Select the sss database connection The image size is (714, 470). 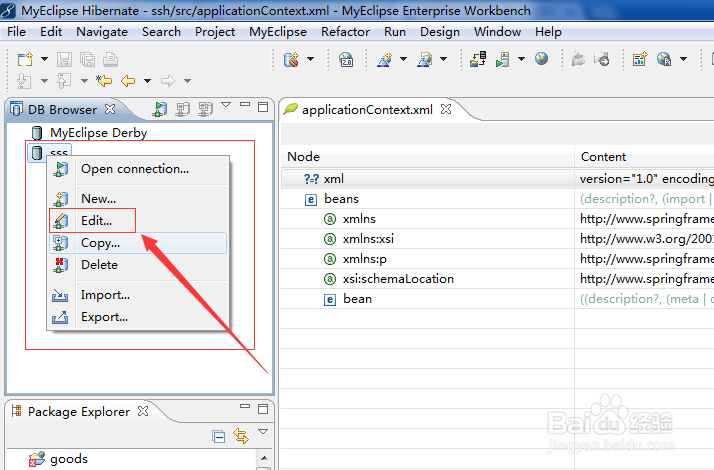pyautogui.click(x=50, y=151)
